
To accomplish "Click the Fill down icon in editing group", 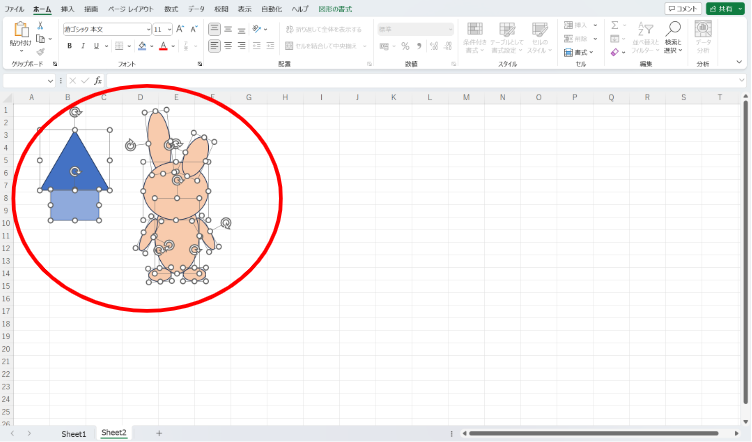I will (x=614, y=38).
